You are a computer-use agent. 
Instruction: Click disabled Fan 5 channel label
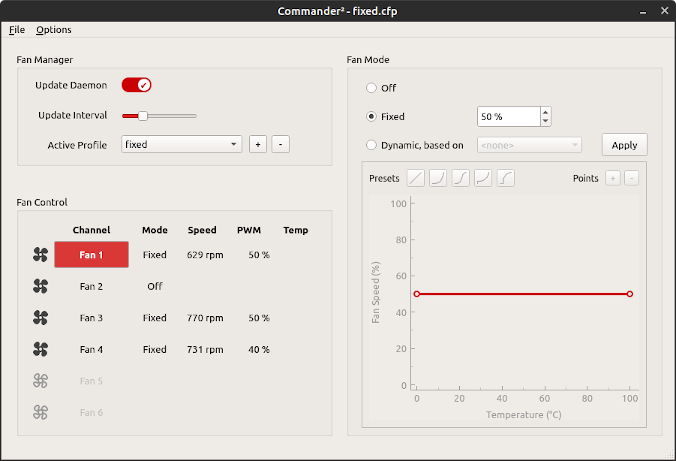91,381
